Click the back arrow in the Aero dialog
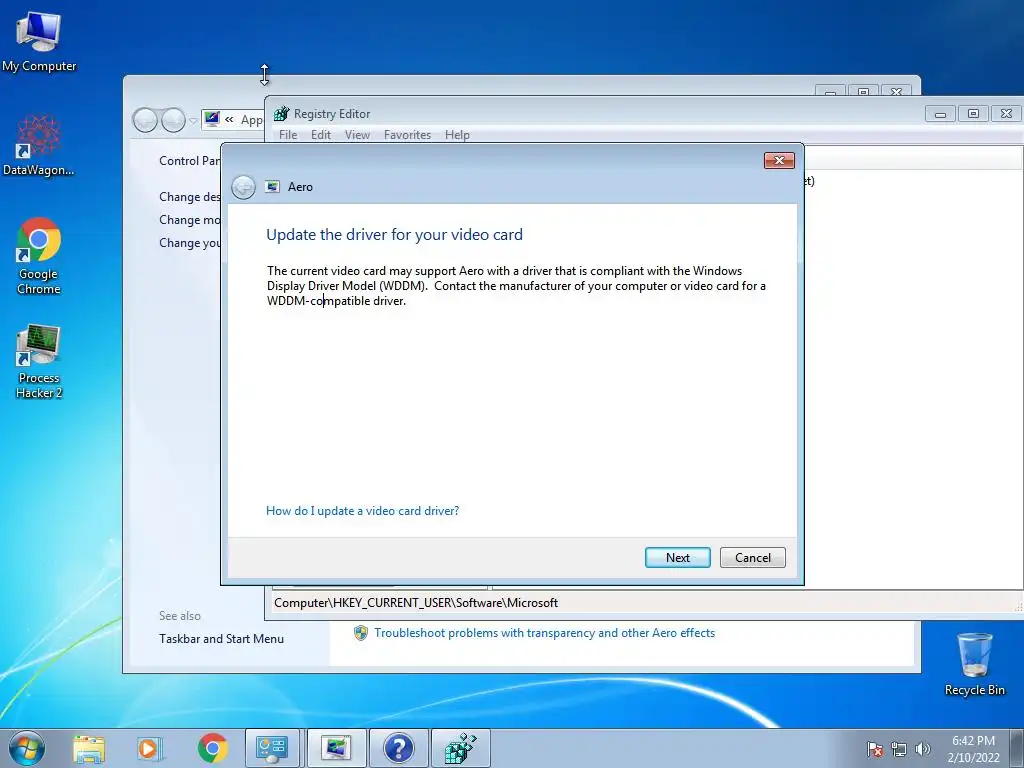Viewport: 1024px width, 768px height. click(244, 187)
